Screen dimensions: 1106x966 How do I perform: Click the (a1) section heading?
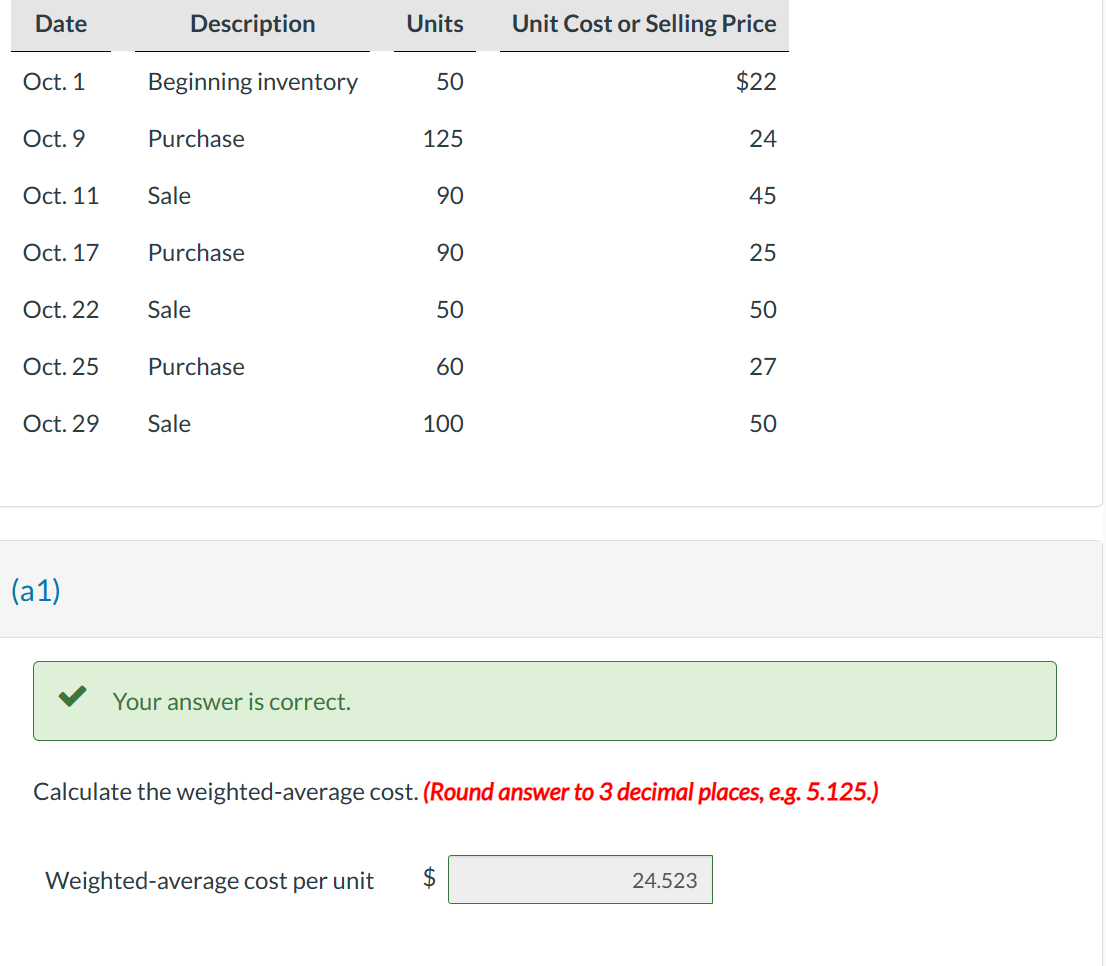pyautogui.click(x=35, y=590)
